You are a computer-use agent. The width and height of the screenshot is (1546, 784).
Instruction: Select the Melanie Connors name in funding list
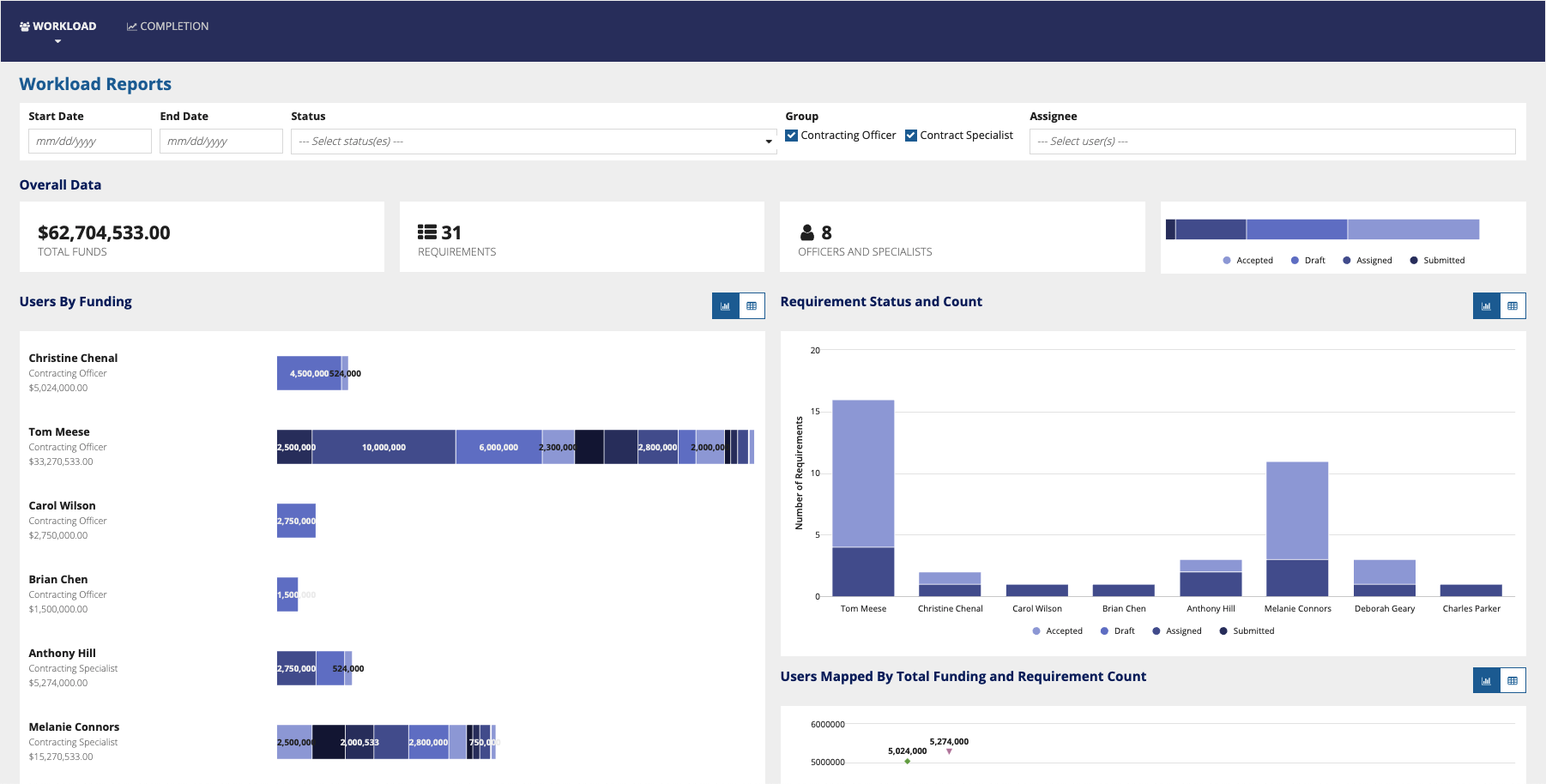point(74,727)
